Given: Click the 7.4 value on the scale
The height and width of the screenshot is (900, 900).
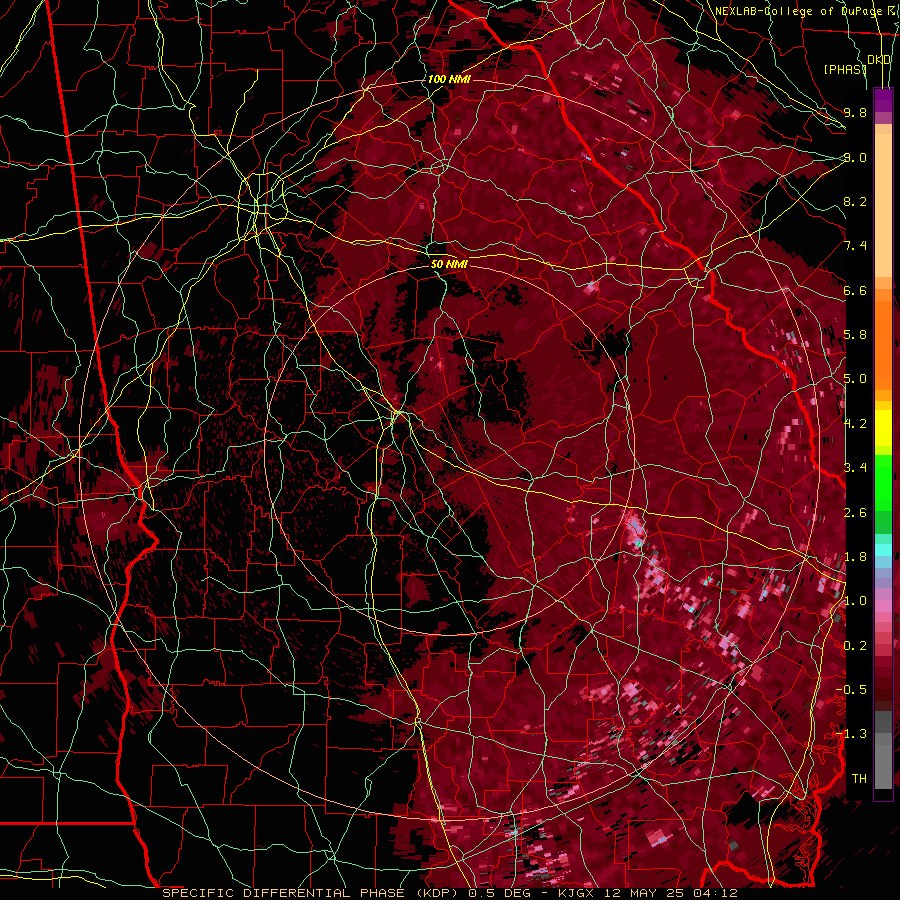Looking at the screenshot, I should (855, 246).
